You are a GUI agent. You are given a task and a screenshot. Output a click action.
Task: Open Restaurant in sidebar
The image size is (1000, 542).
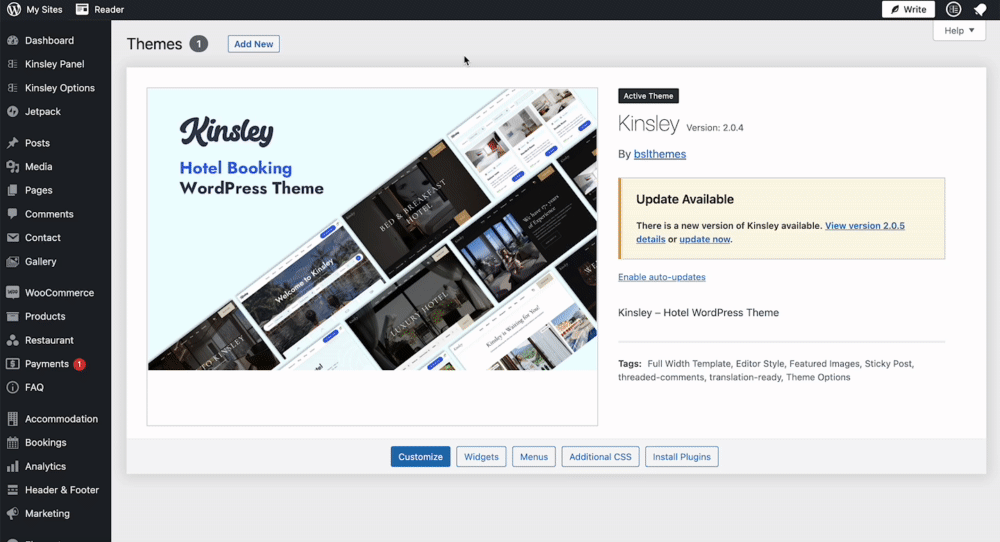coord(49,340)
